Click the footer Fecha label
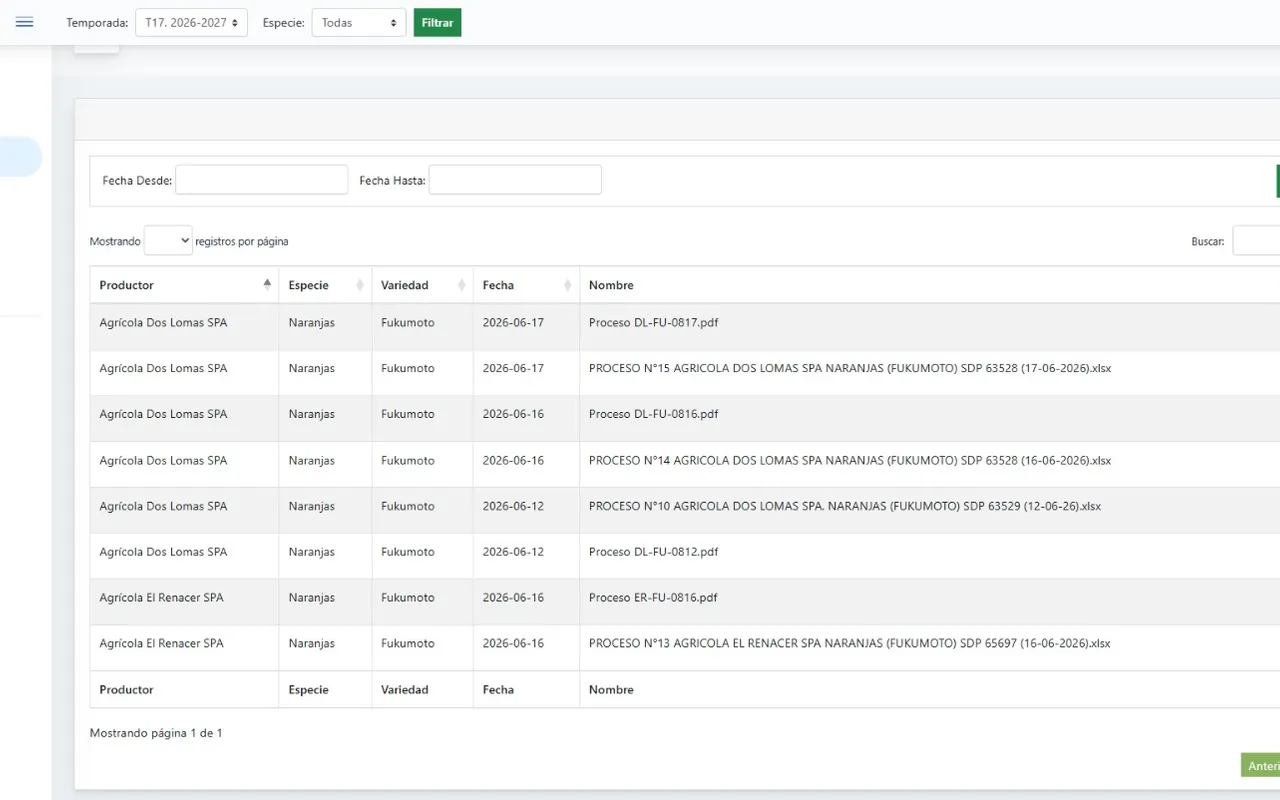 tap(498, 690)
